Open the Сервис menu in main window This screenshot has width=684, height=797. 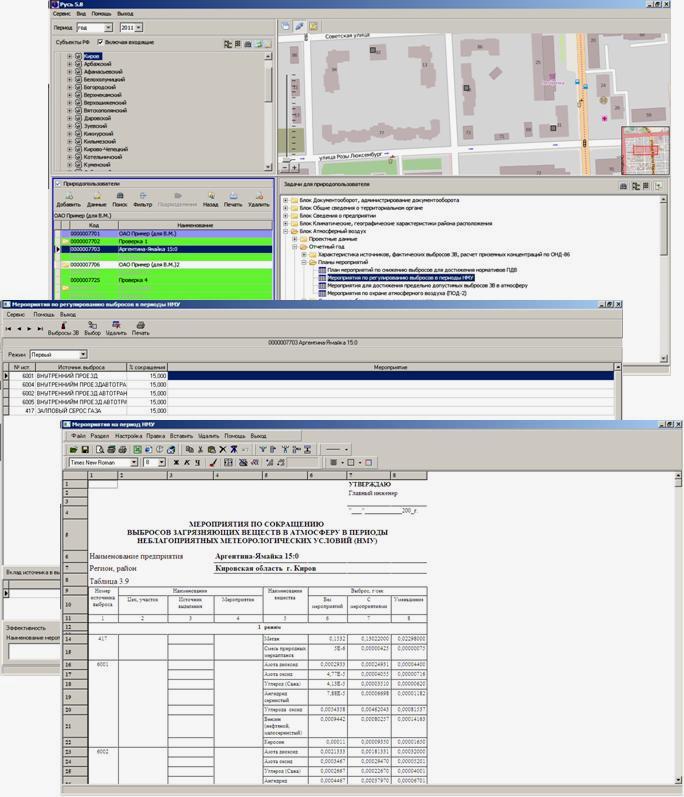coord(62,15)
